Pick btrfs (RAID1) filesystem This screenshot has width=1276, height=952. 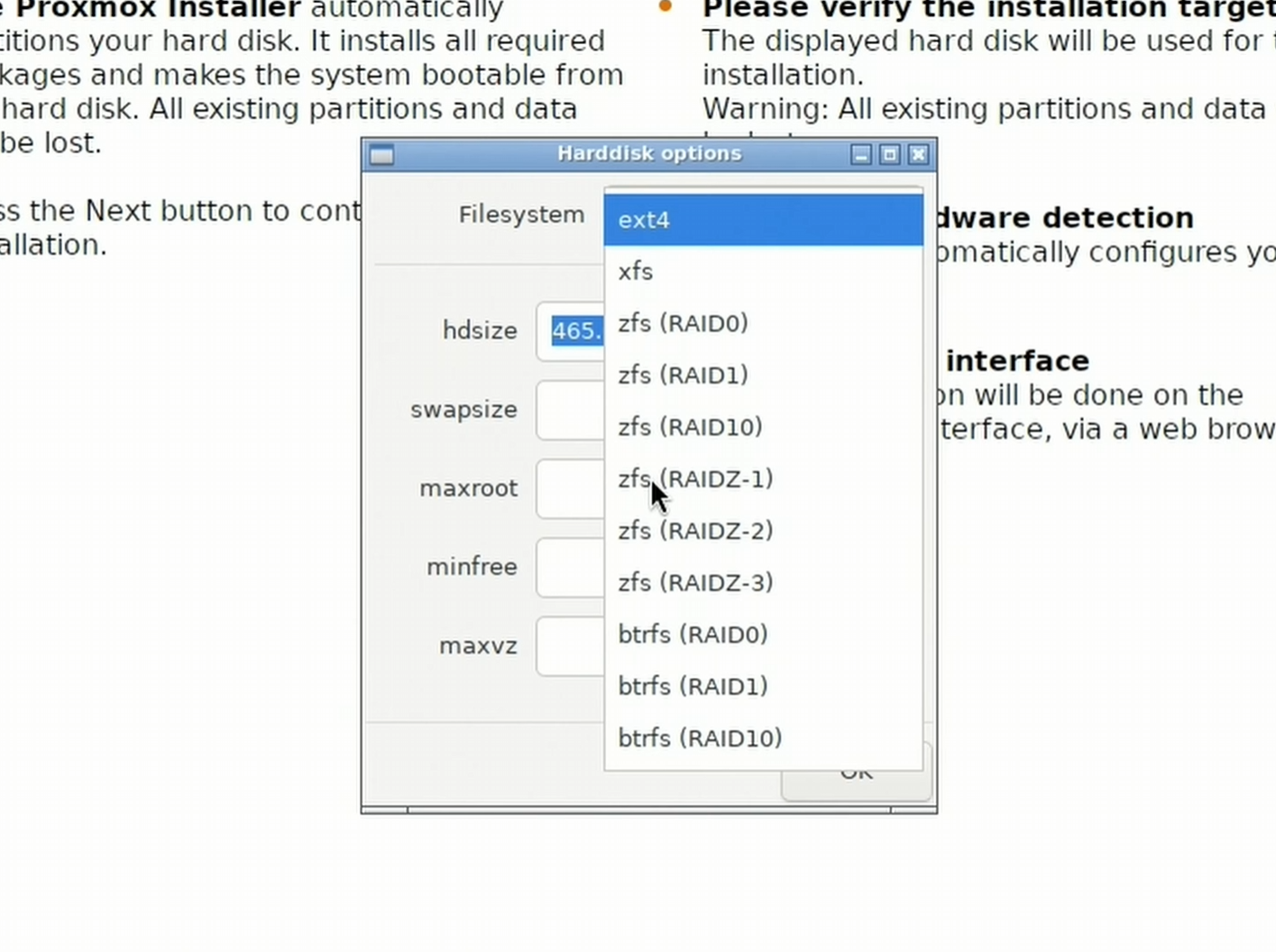763,686
